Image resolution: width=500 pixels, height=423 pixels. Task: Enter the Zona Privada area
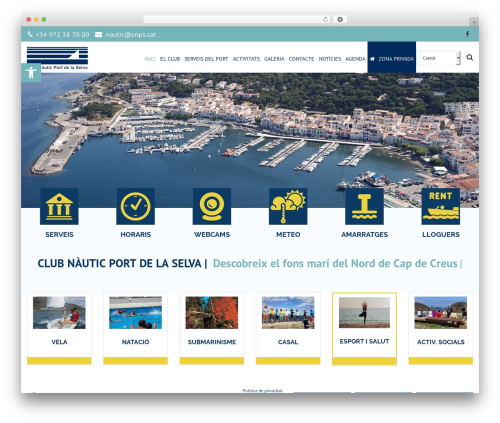pyautogui.click(x=392, y=57)
